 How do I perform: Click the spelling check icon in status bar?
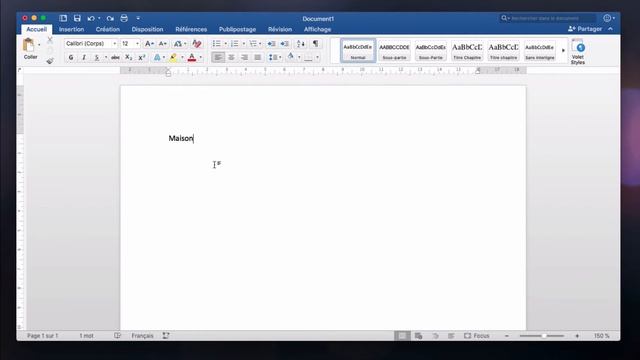click(117, 336)
